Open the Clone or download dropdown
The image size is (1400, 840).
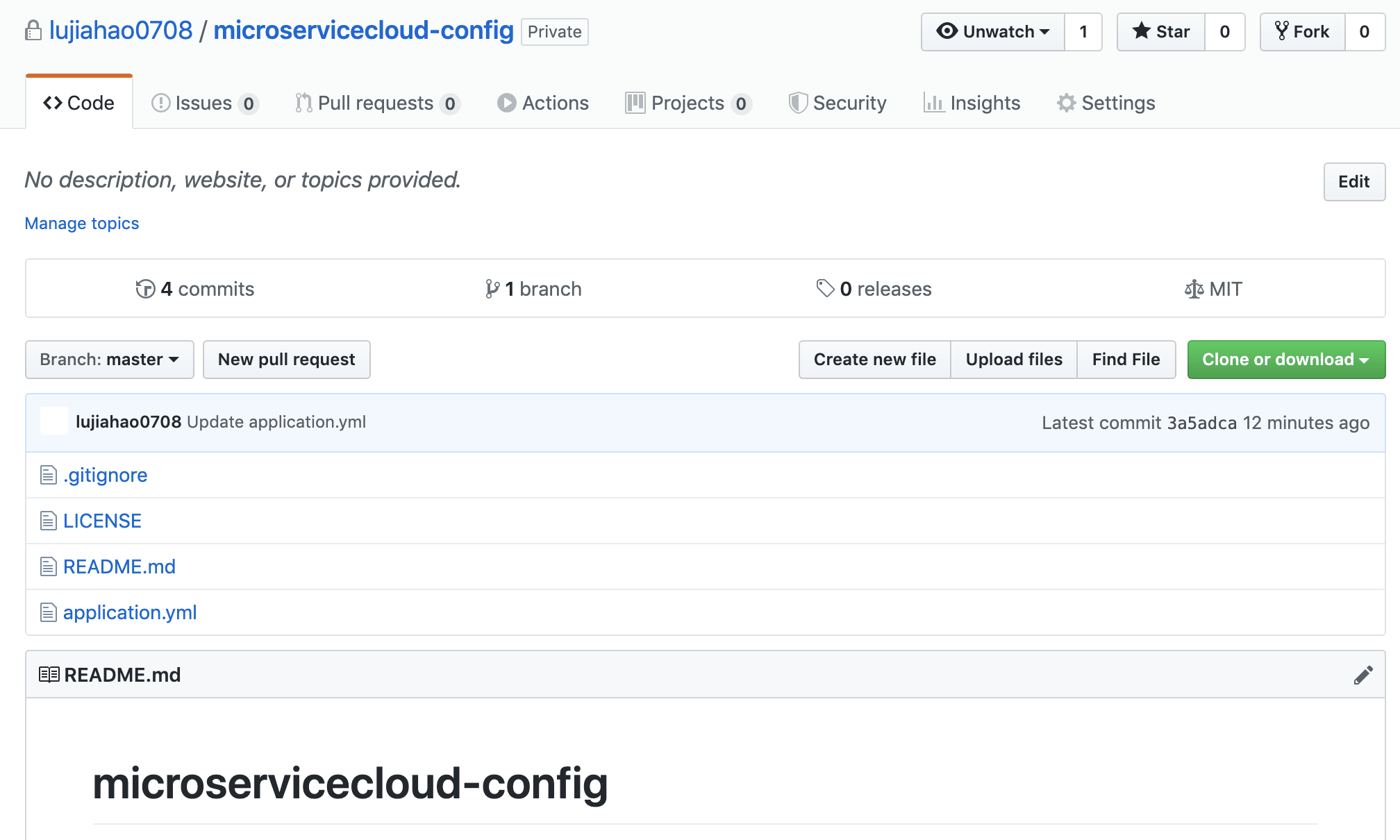tap(1285, 360)
